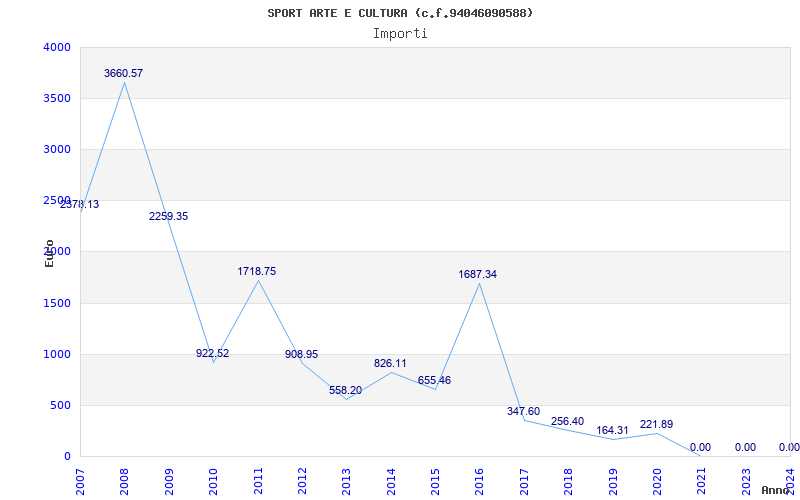This screenshot has height=500, width=800.
Task: Click the 2015 x-axis year label
Action: [x=435, y=481]
